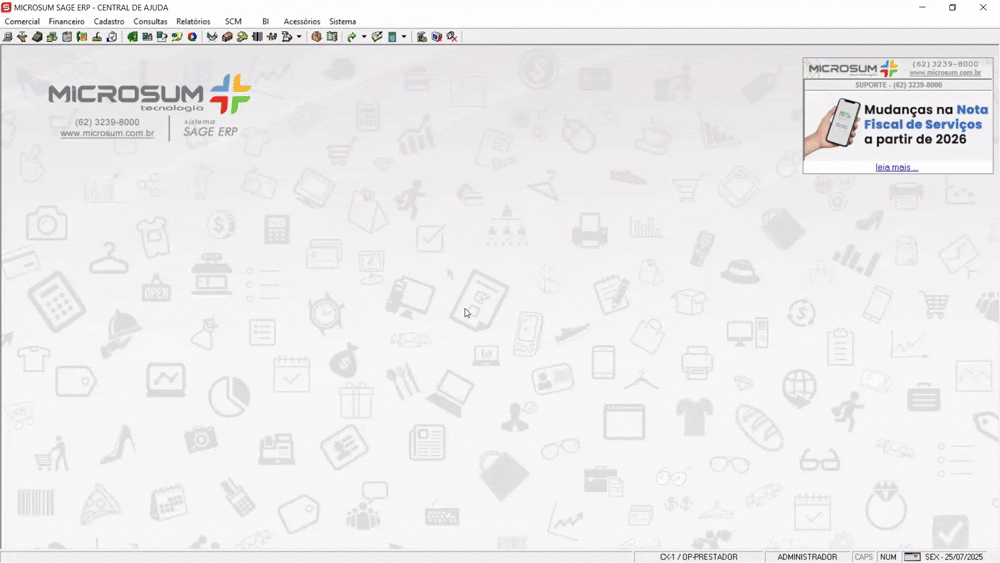Expand dropdown arrow beside the green arrow icon
The image size is (1000, 563).
pos(364,37)
